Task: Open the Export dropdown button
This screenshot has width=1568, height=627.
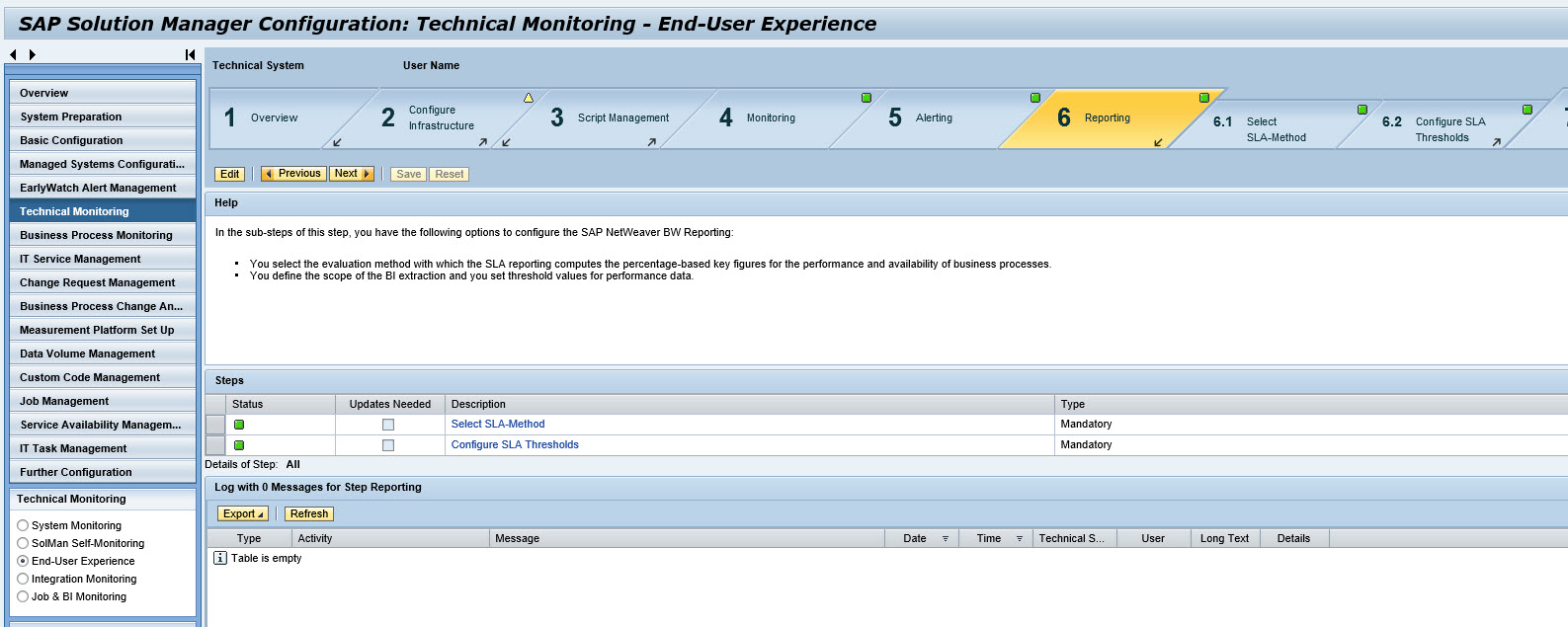Action: click(243, 513)
